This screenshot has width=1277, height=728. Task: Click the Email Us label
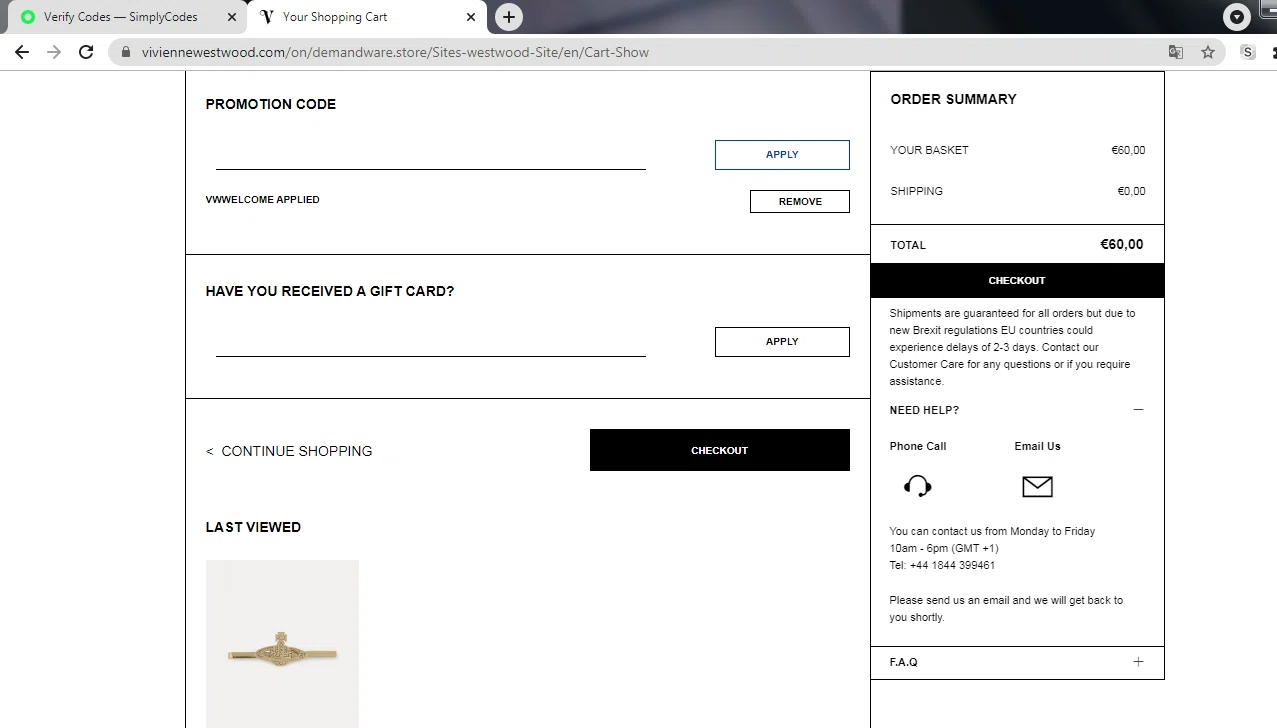(x=1037, y=446)
